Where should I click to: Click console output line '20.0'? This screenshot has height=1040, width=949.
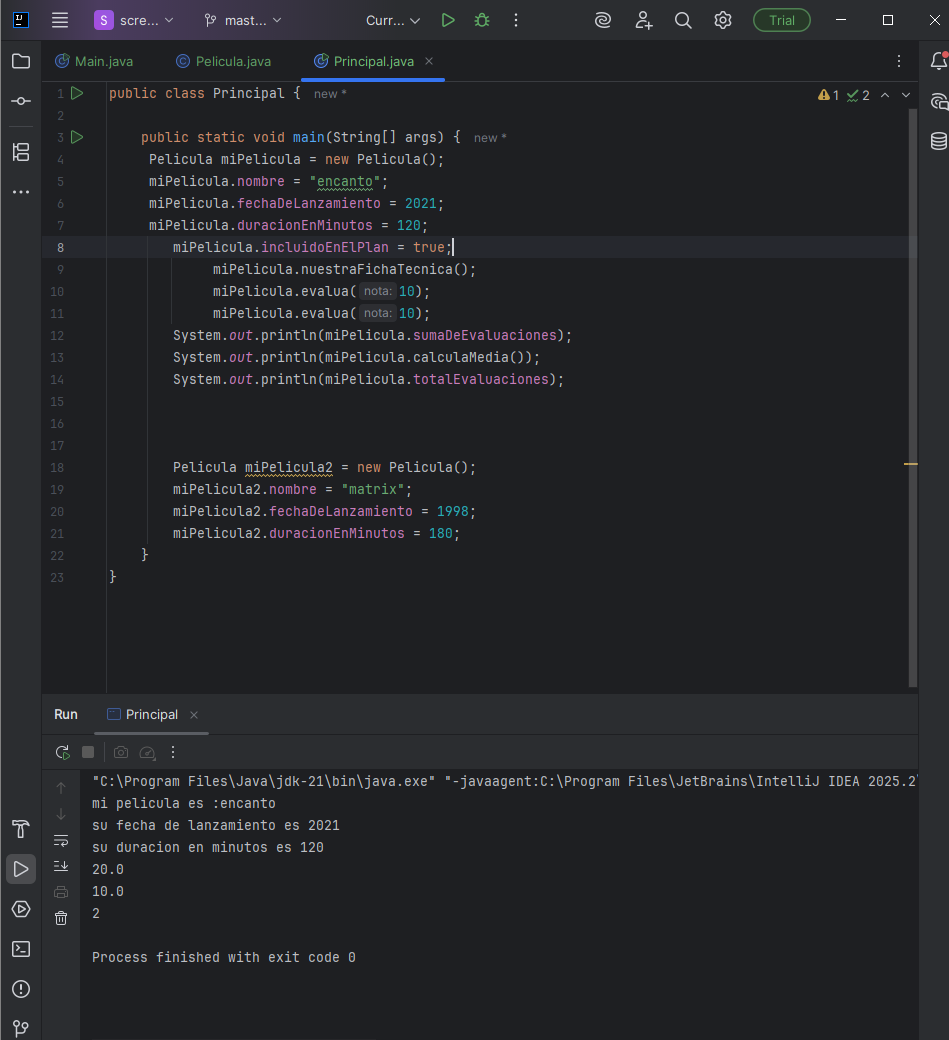[x=107, y=869]
